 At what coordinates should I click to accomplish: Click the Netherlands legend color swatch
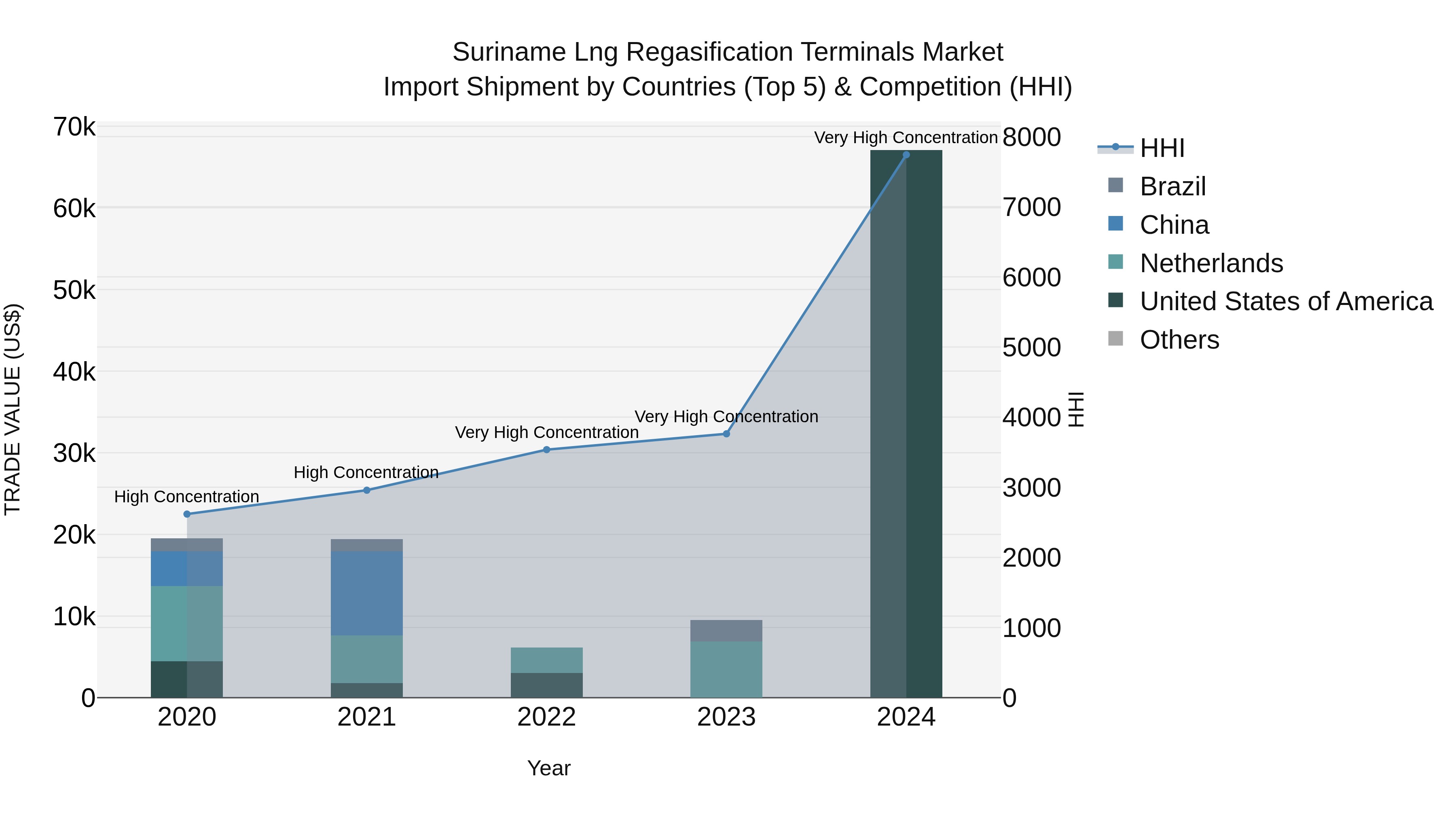point(1116,262)
